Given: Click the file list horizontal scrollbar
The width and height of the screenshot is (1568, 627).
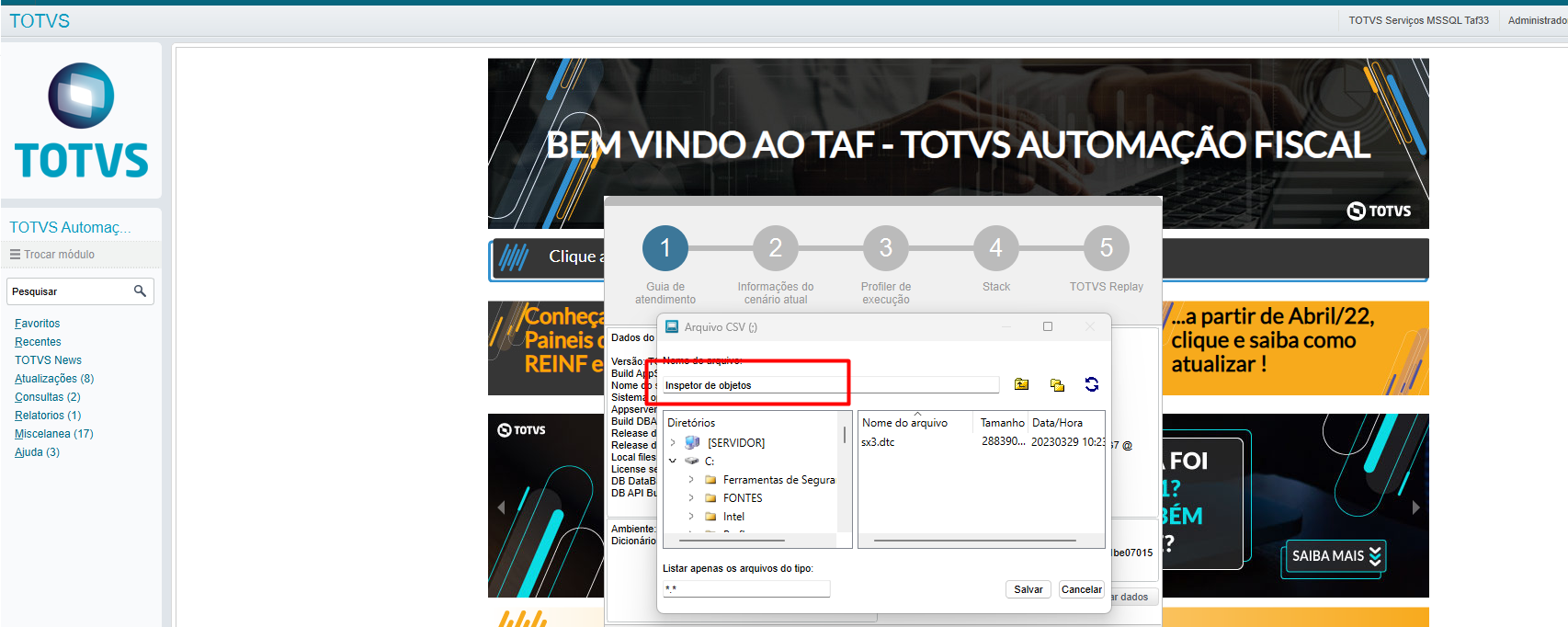Looking at the screenshot, I should pyautogui.click(x=974, y=541).
